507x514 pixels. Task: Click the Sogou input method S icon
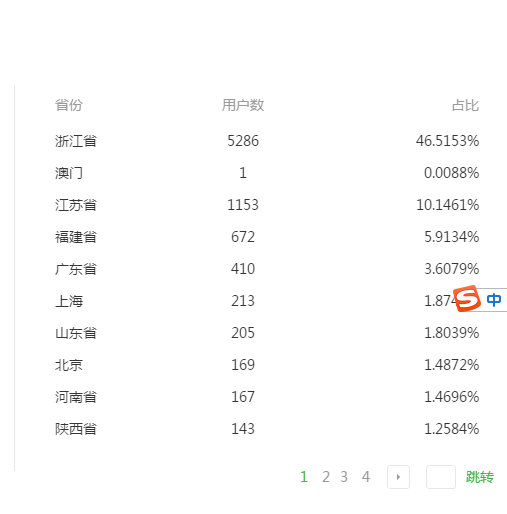click(467, 299)
